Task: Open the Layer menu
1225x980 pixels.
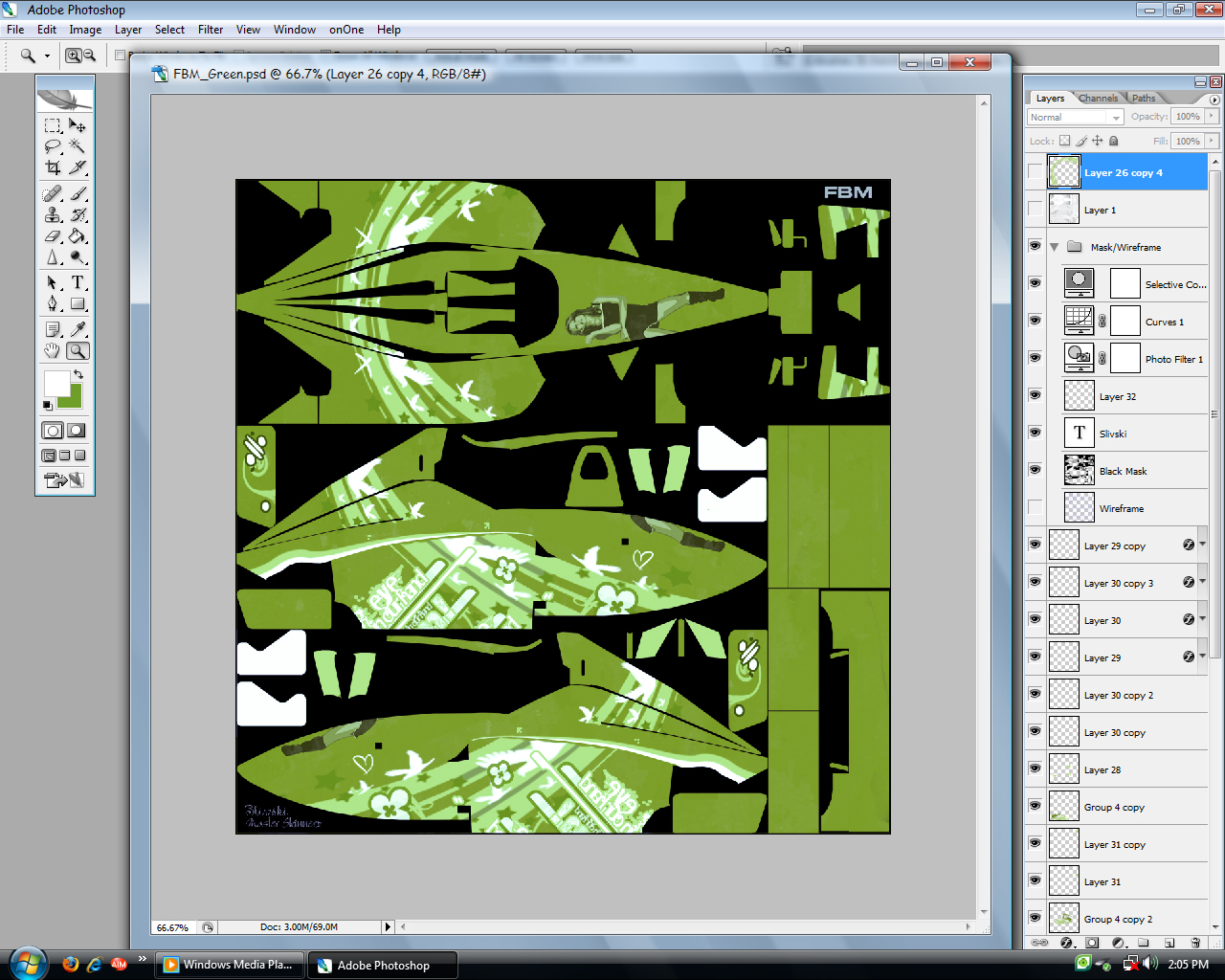Action: pos(128,30)
